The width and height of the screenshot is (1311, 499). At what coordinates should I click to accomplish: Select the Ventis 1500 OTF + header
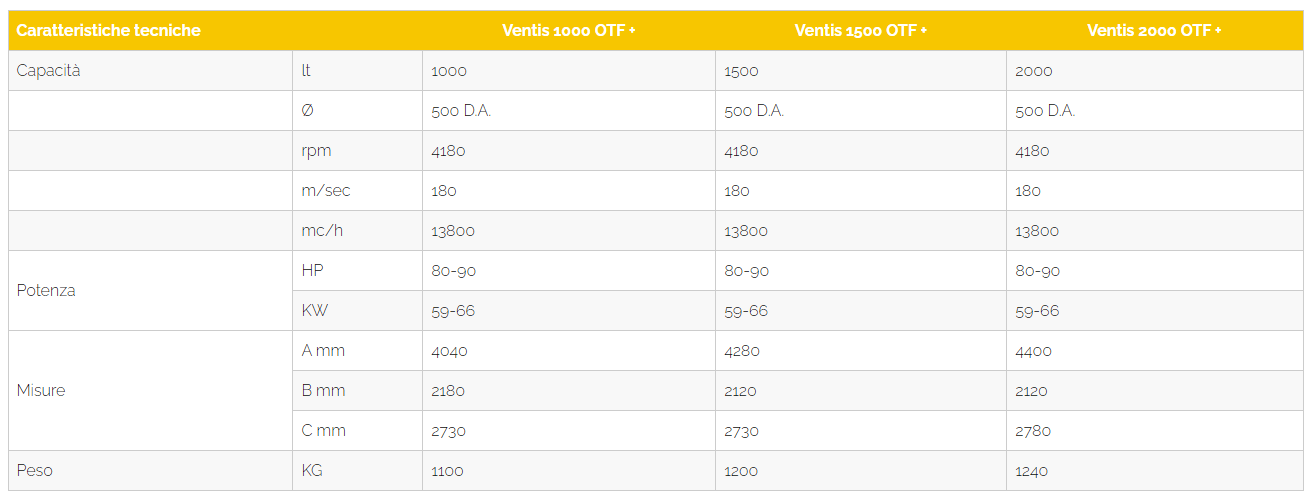(861, 30)
